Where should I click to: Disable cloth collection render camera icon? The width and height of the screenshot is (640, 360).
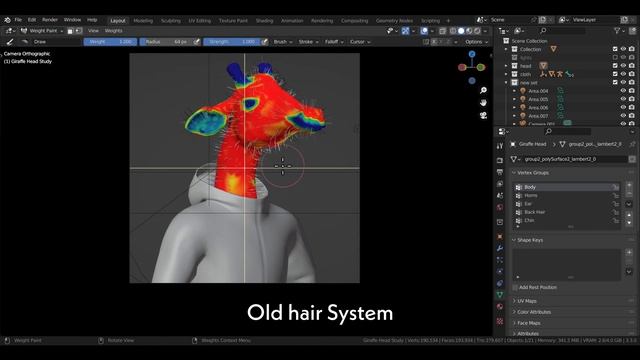[632, 74]
